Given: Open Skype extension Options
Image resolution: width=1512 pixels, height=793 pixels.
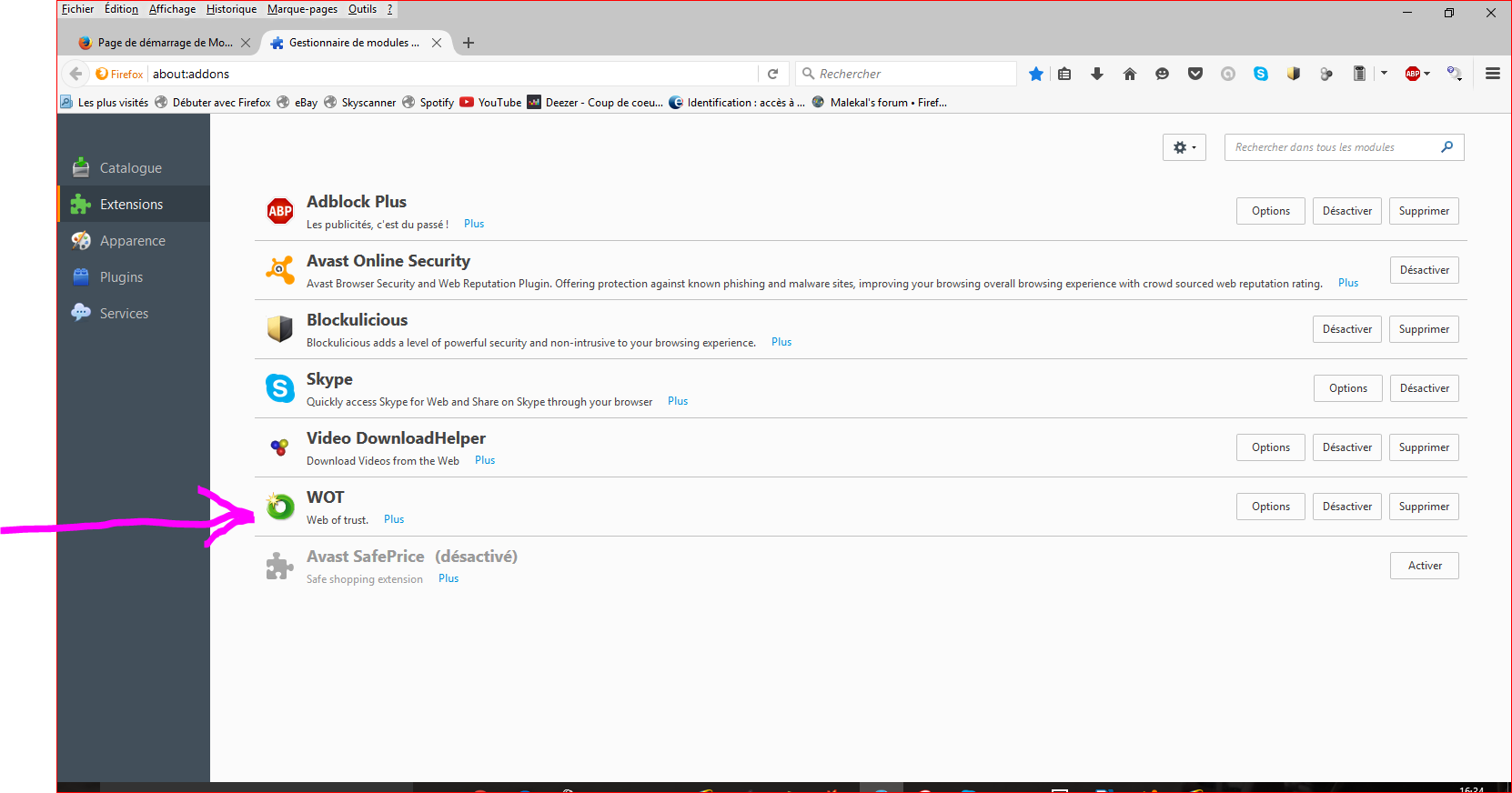Looking at the screenshot, I should click(1347, 388).
